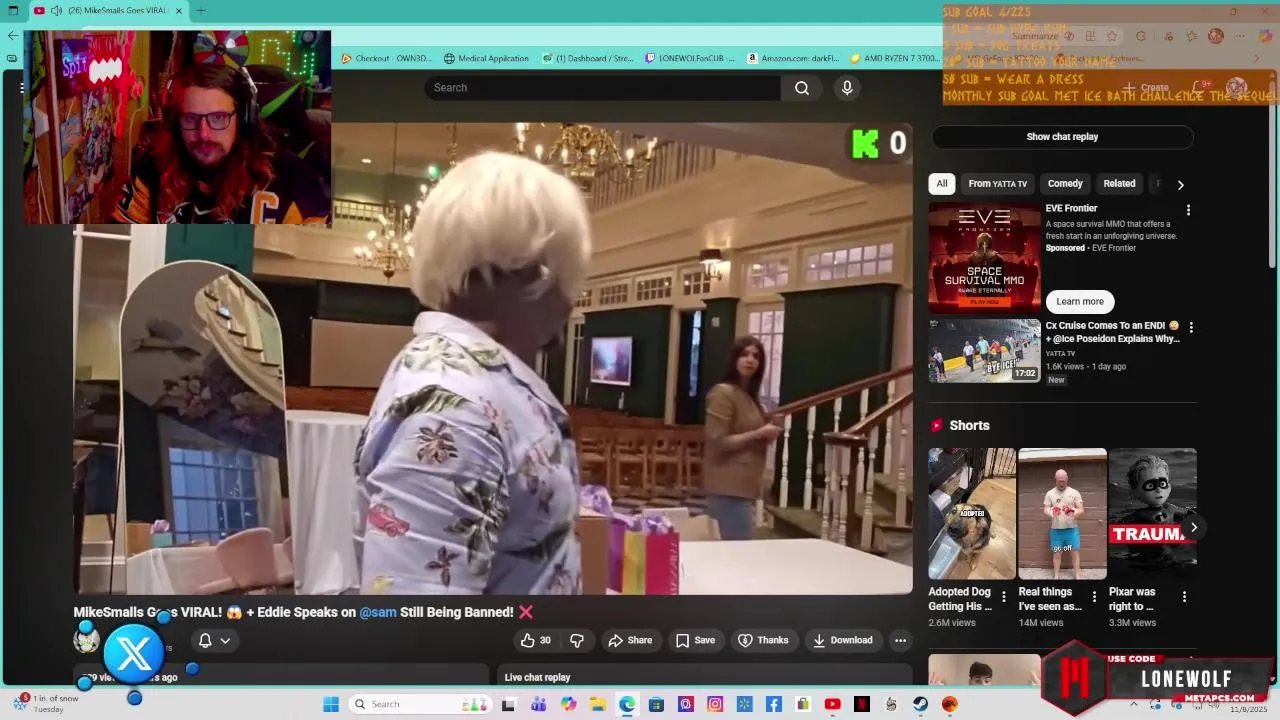Open options for Real things short
The height and width of the screenshot is (720, 1280).
pos(1094,597)
